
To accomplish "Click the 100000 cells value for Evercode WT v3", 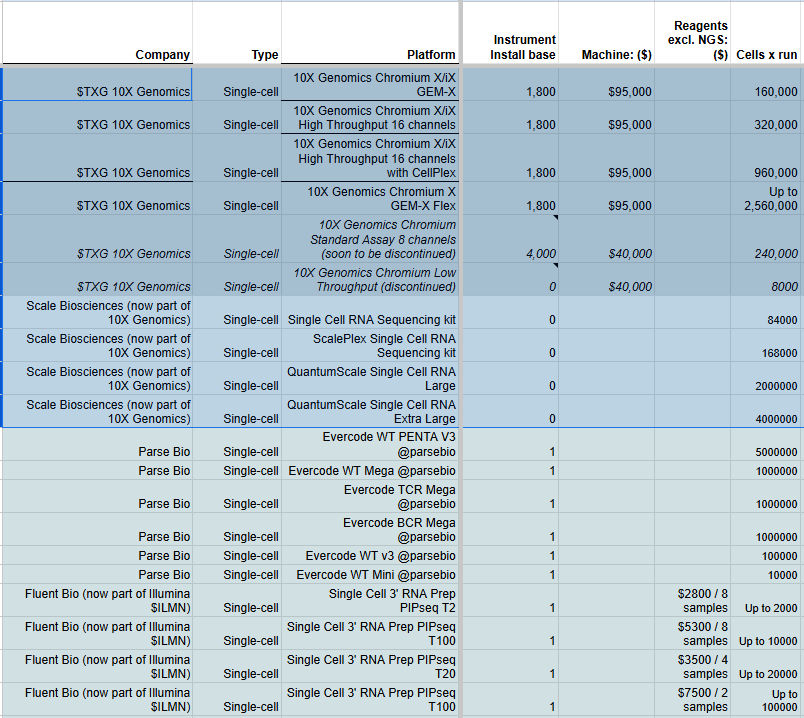I will point(766,555).
